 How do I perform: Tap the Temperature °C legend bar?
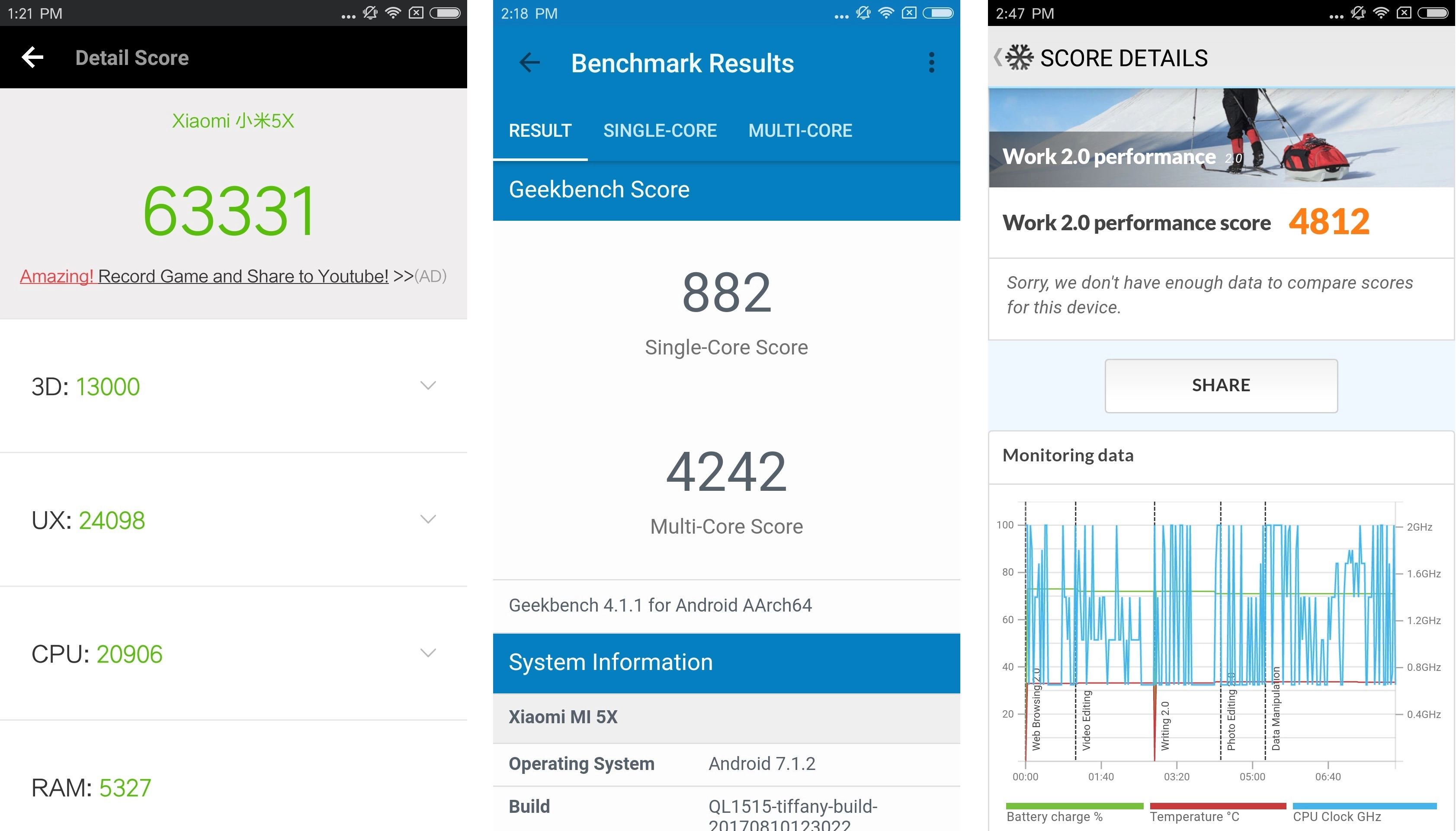(1218, 806)
